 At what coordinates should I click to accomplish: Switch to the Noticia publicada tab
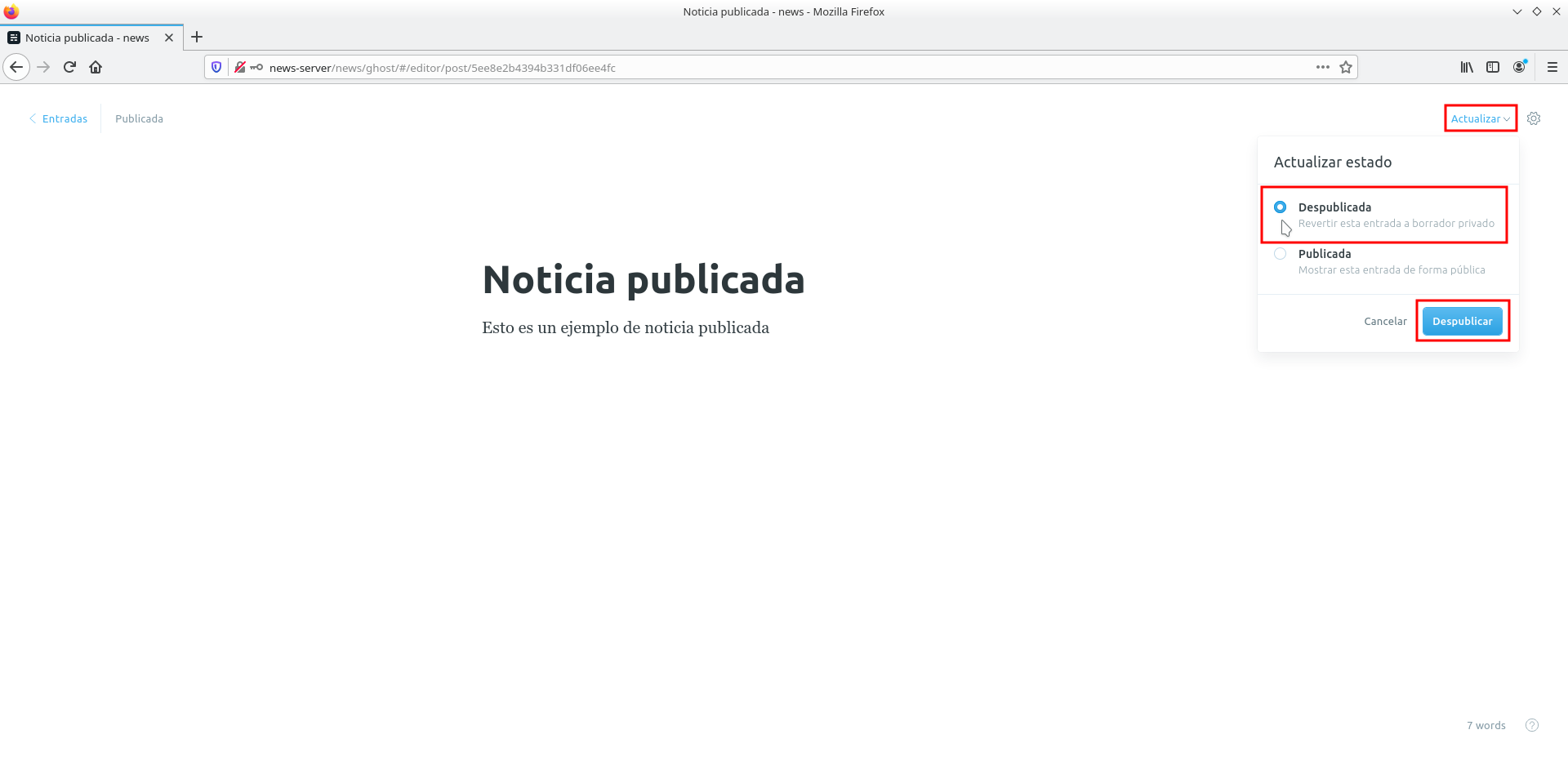[x=87, y=38]
